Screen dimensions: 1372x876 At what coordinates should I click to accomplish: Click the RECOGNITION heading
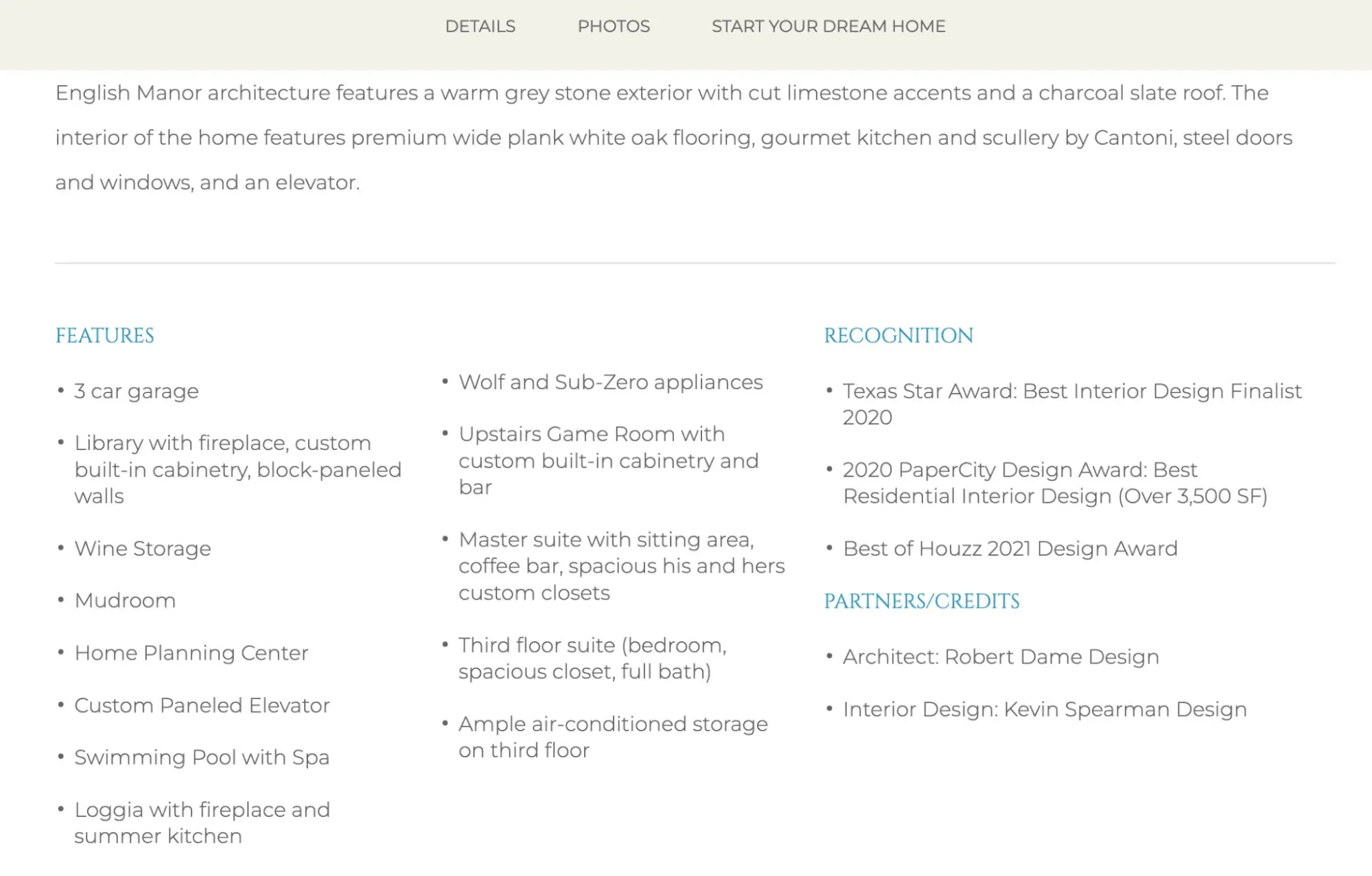[x=898, y=335]
